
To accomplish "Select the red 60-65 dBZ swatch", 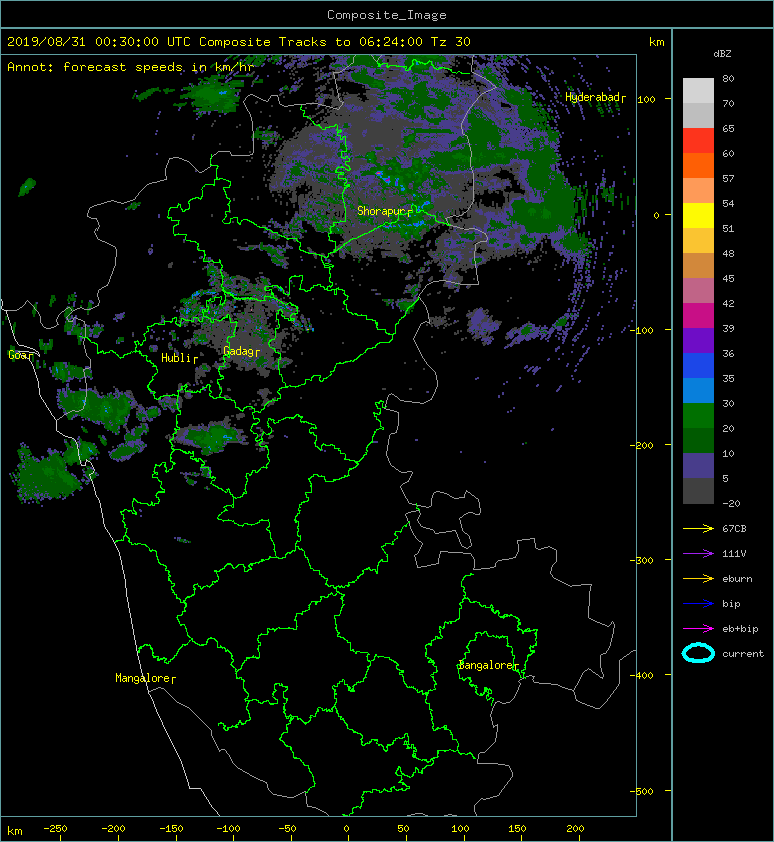I will [698, 141].
